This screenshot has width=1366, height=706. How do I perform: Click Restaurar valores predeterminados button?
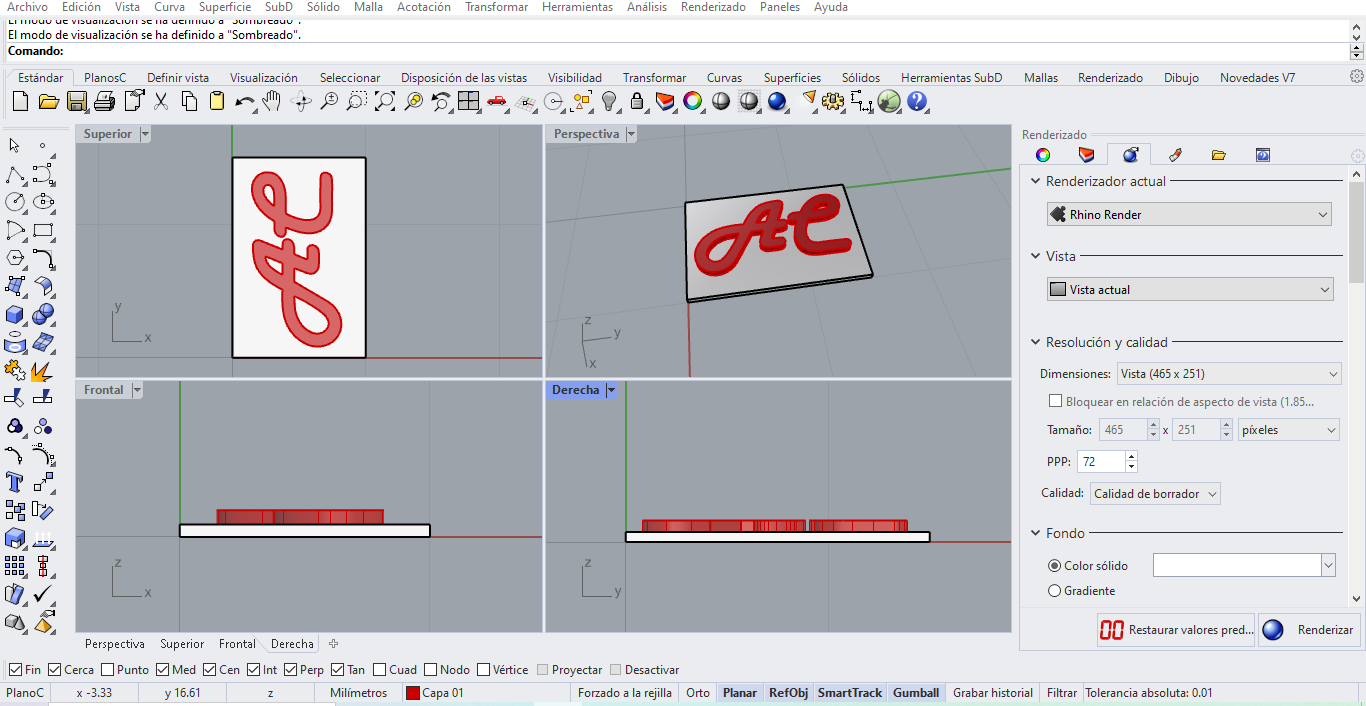pyautogui.click(x=1175, y=630)
